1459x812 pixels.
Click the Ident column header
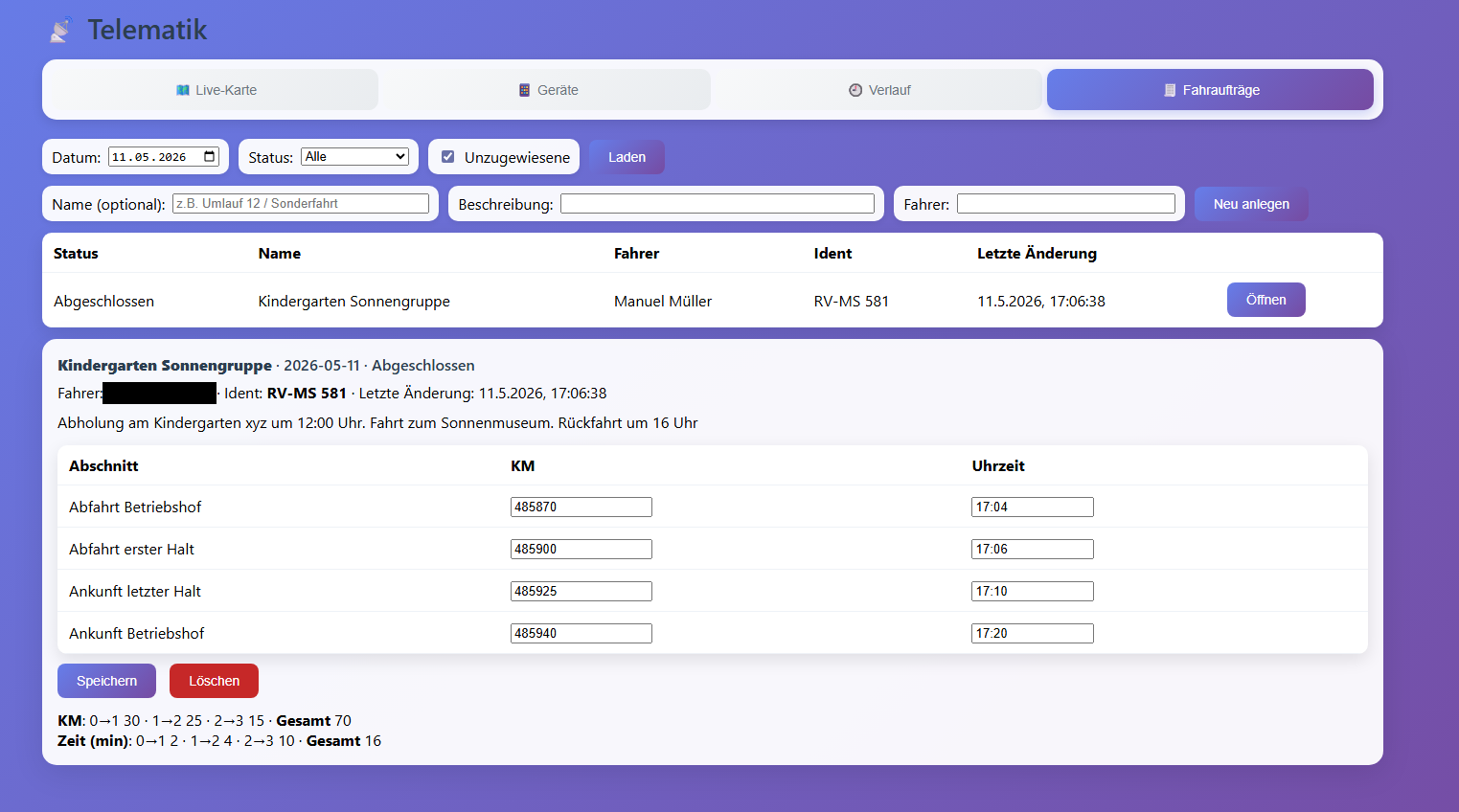(x=832, y=253)
